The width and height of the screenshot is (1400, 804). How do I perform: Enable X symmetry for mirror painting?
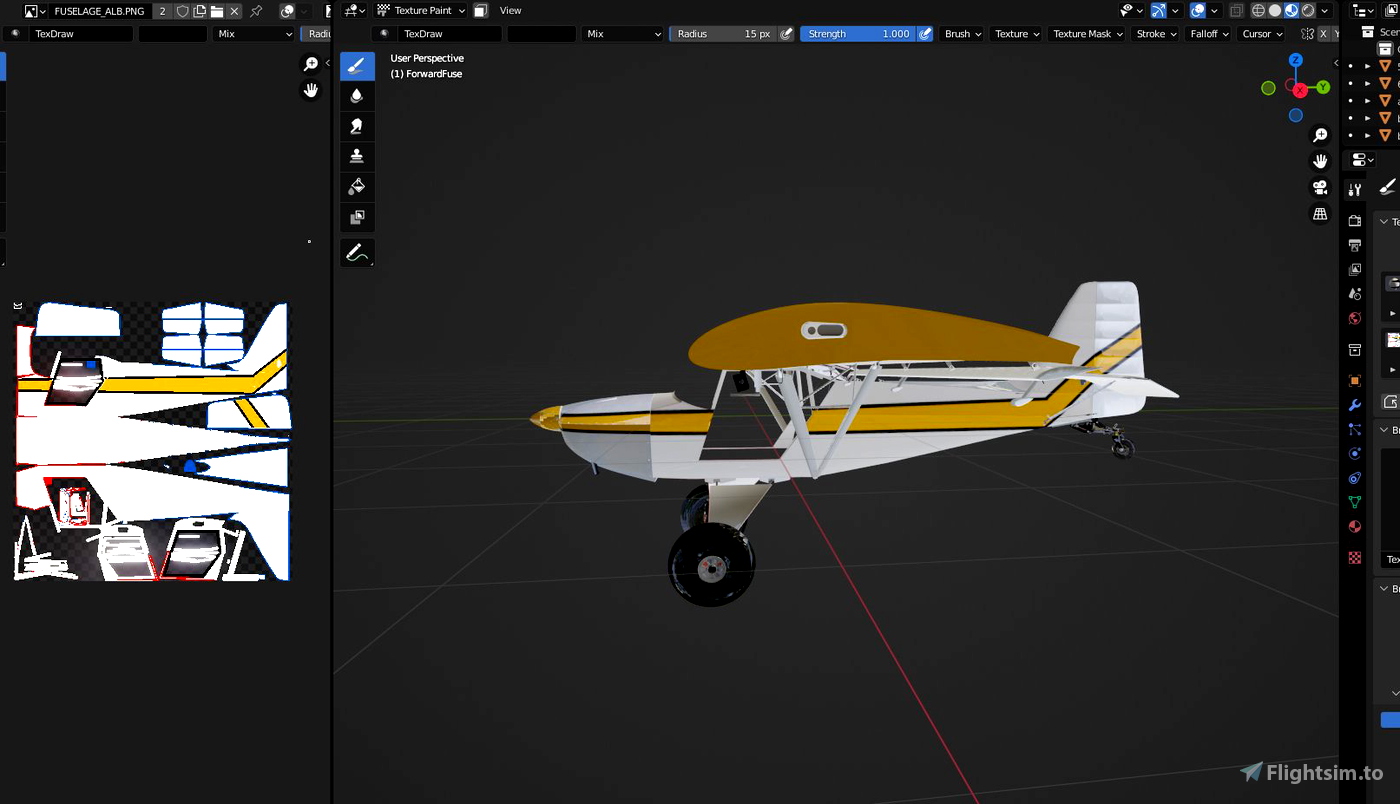click(1324, 33)
